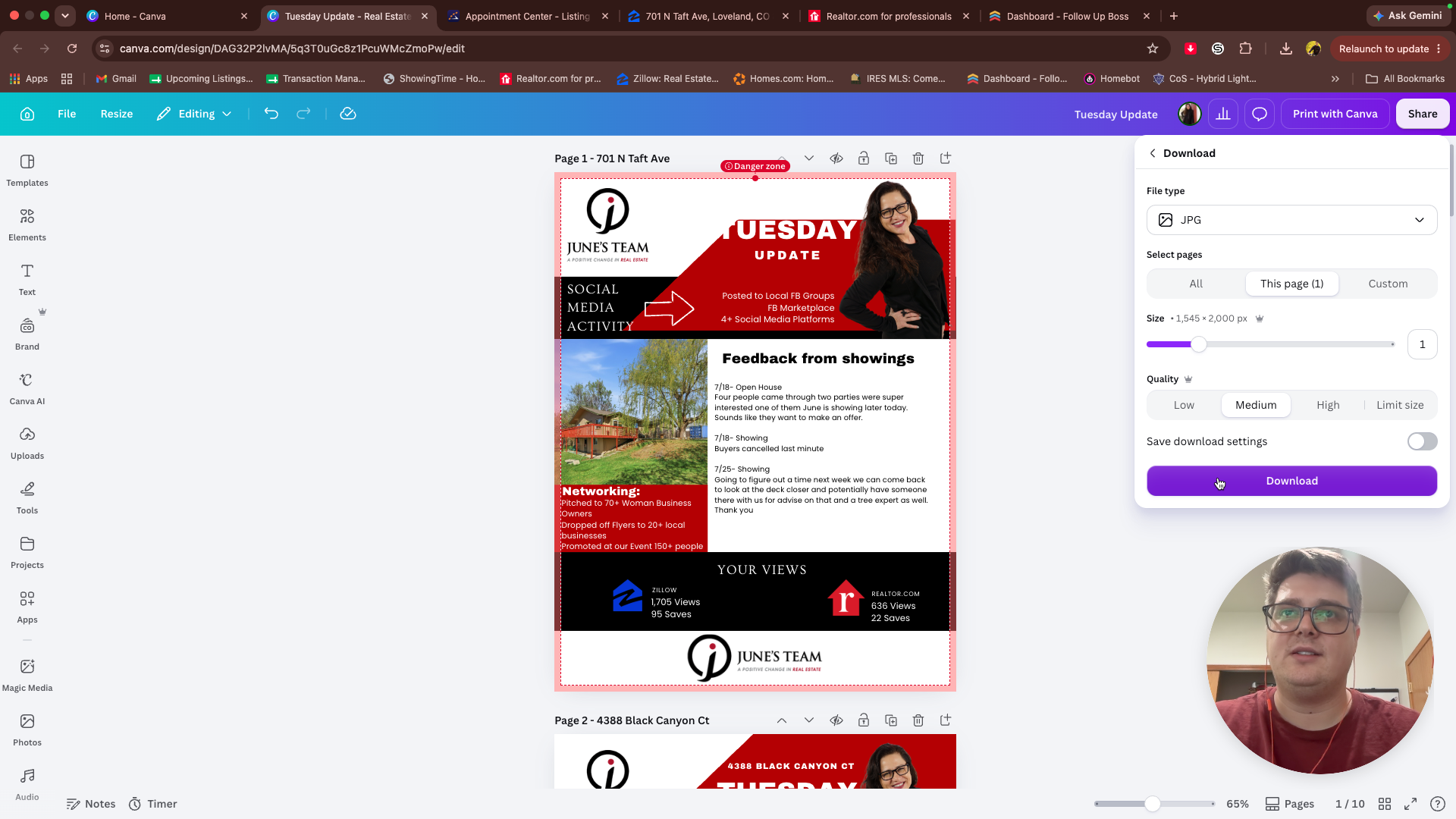Choose Limit size quality option
The height and width of the screenshot is (819, 1456).
[x=1400, y=405]
